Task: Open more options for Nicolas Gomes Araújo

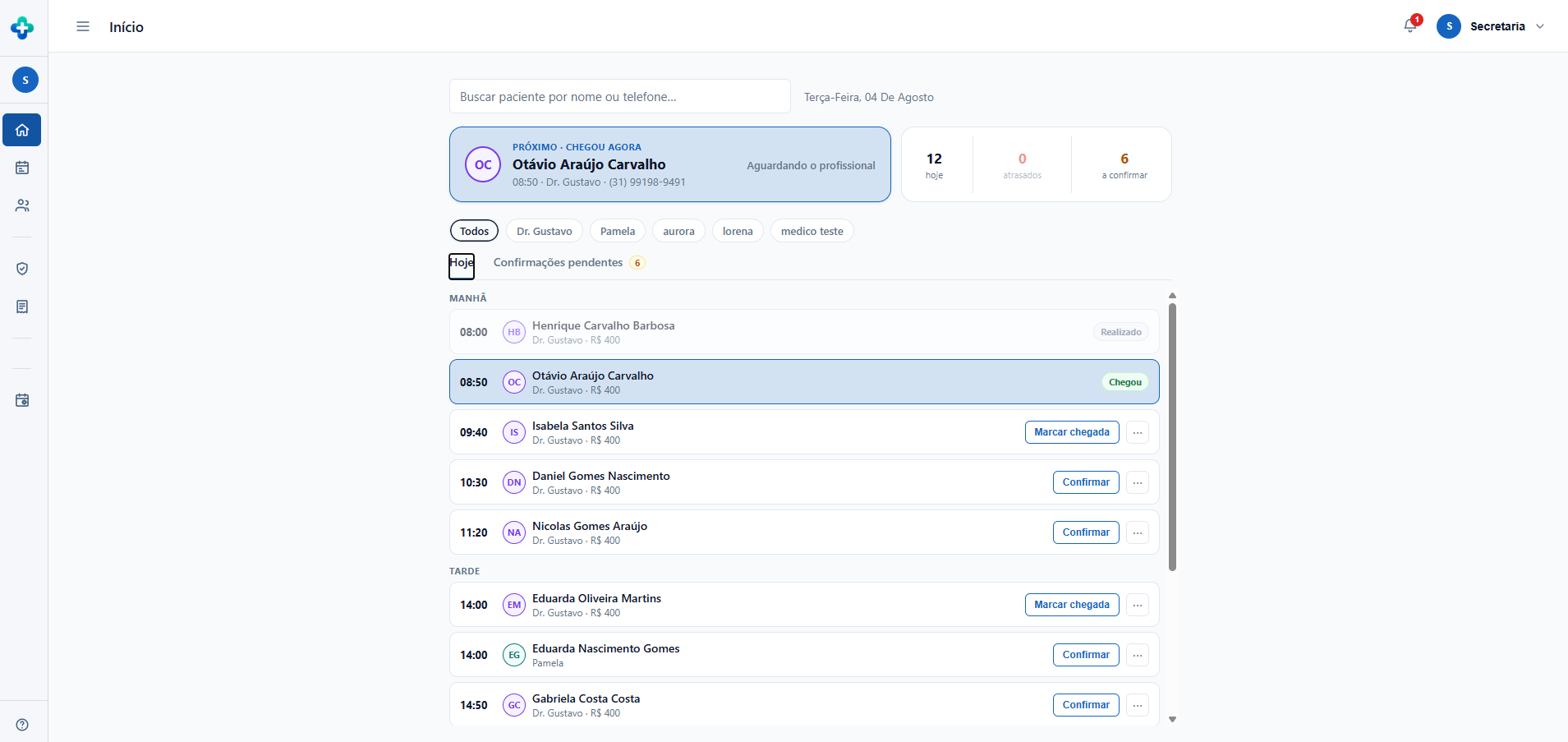Action: [1138, 532]
